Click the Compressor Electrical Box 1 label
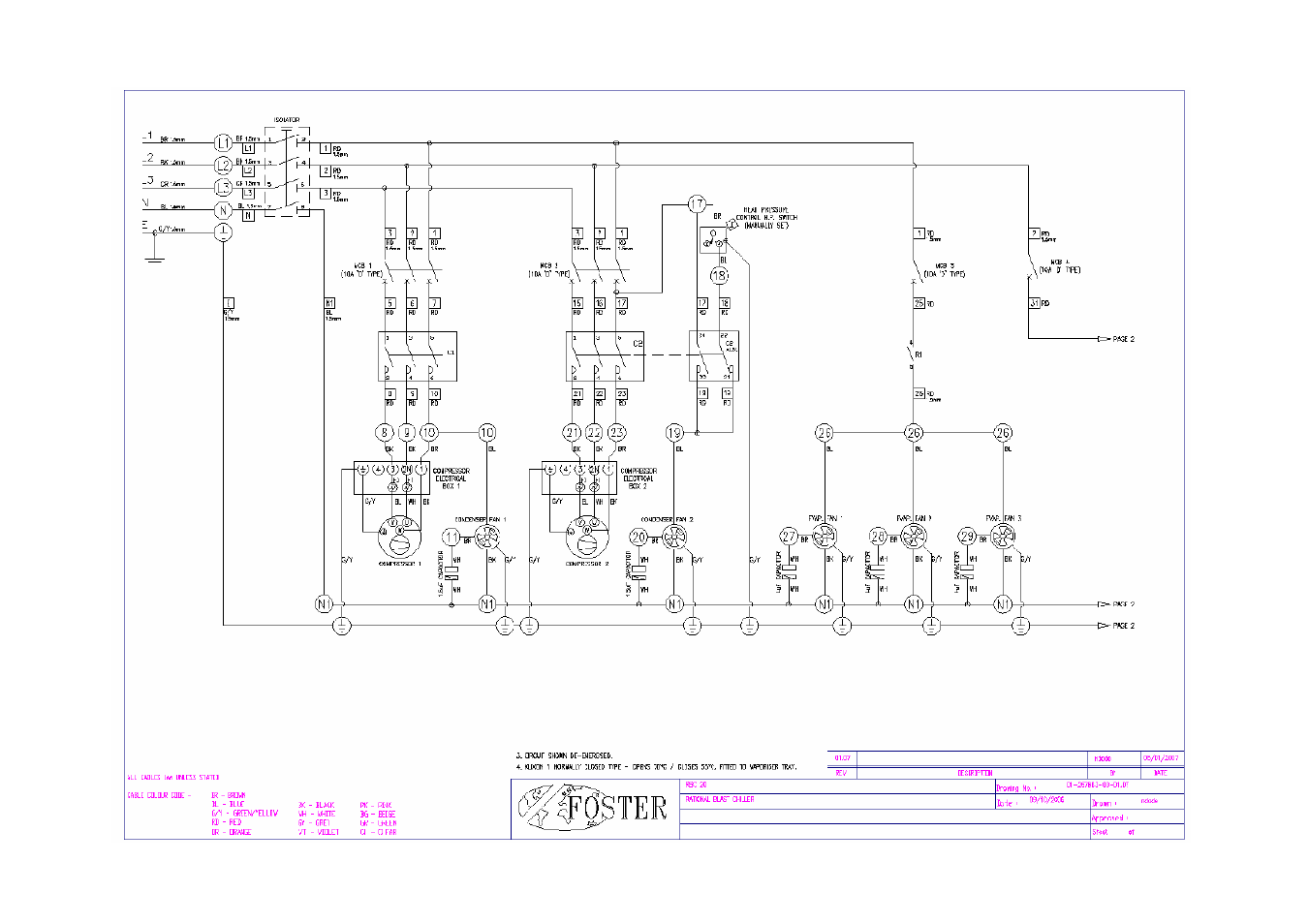The height and width of the screenshot is (924, 1308). point(451,478)
